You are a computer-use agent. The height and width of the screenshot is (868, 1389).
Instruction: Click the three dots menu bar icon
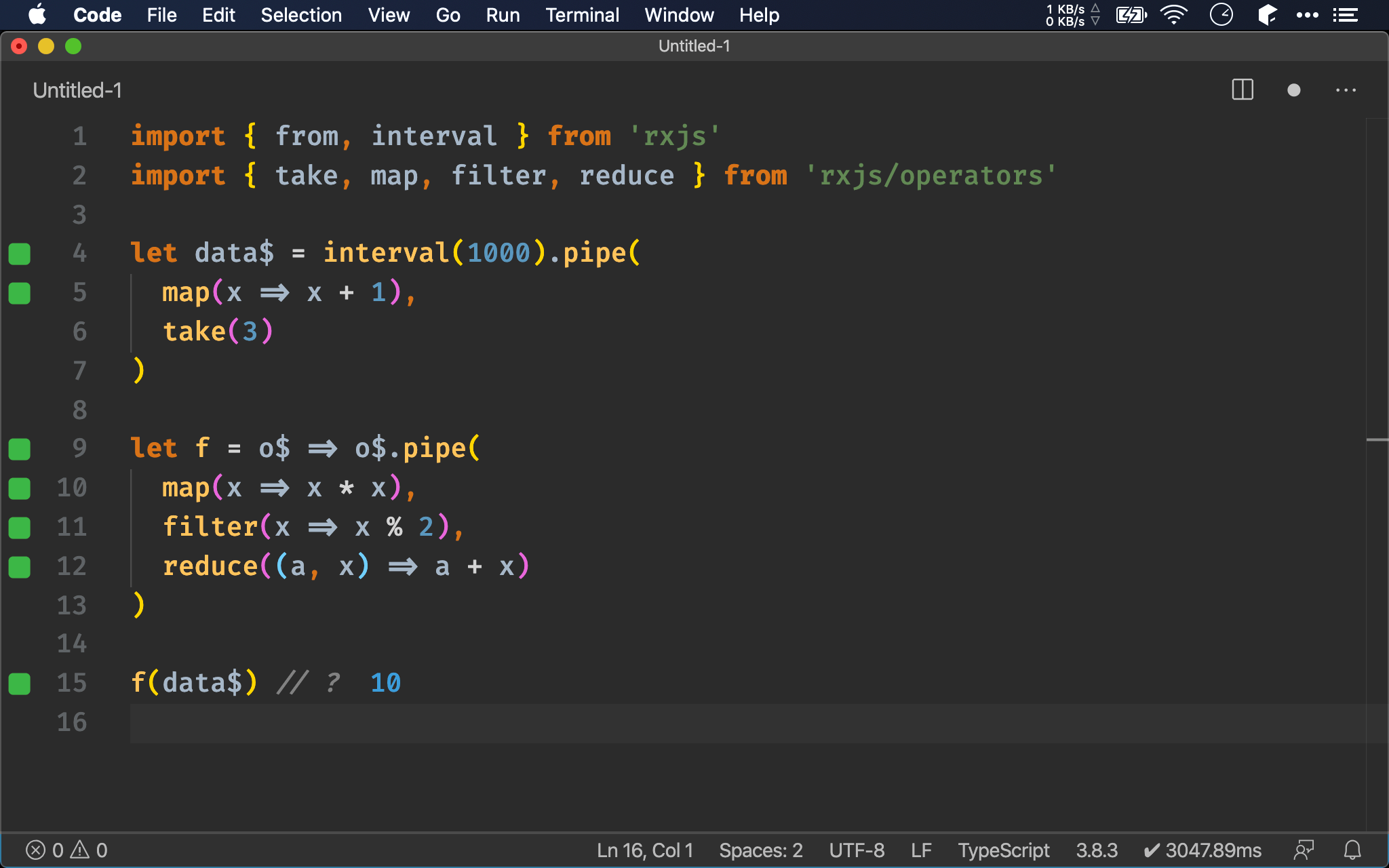tap(1307, 15)
